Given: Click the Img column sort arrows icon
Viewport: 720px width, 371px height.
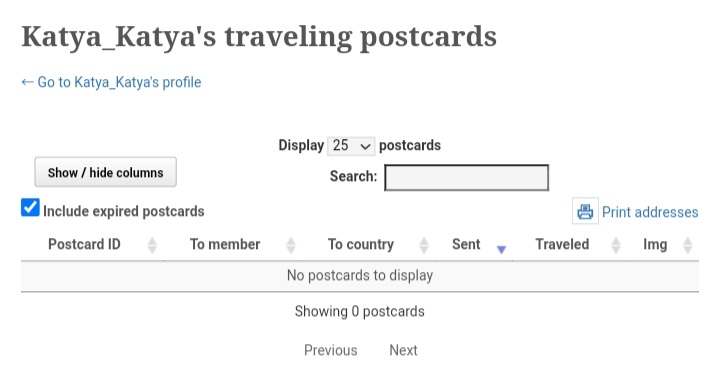Looking at the screenshot, I should [687, 245].
